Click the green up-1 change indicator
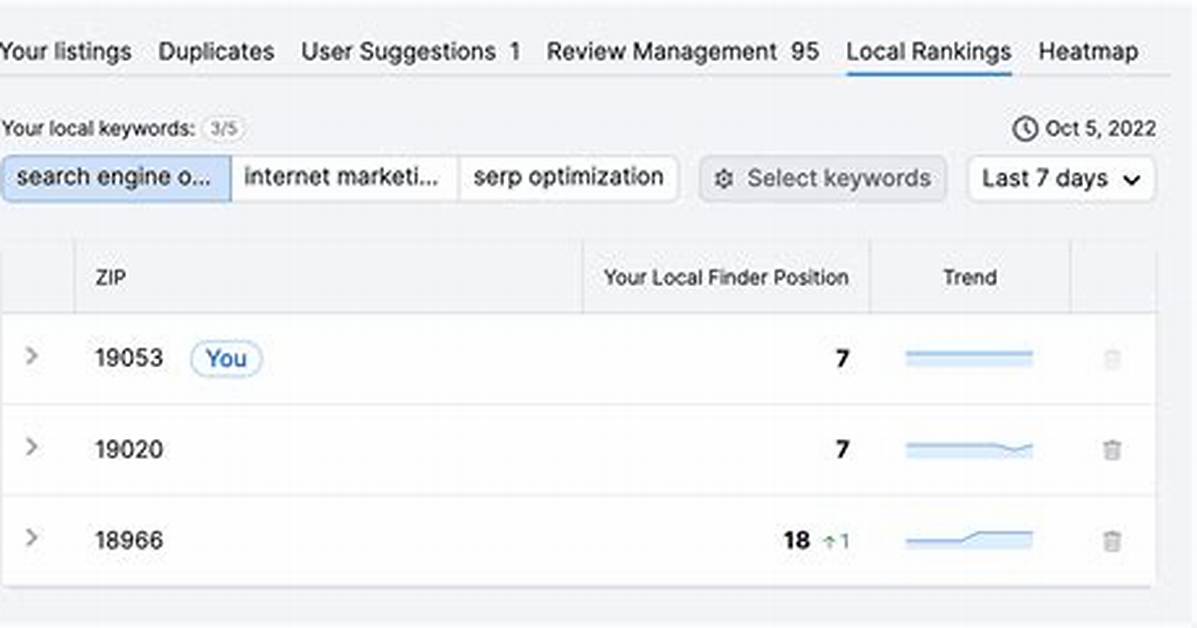Viewport: 1197px width, 628px height. tap(836, 541)
